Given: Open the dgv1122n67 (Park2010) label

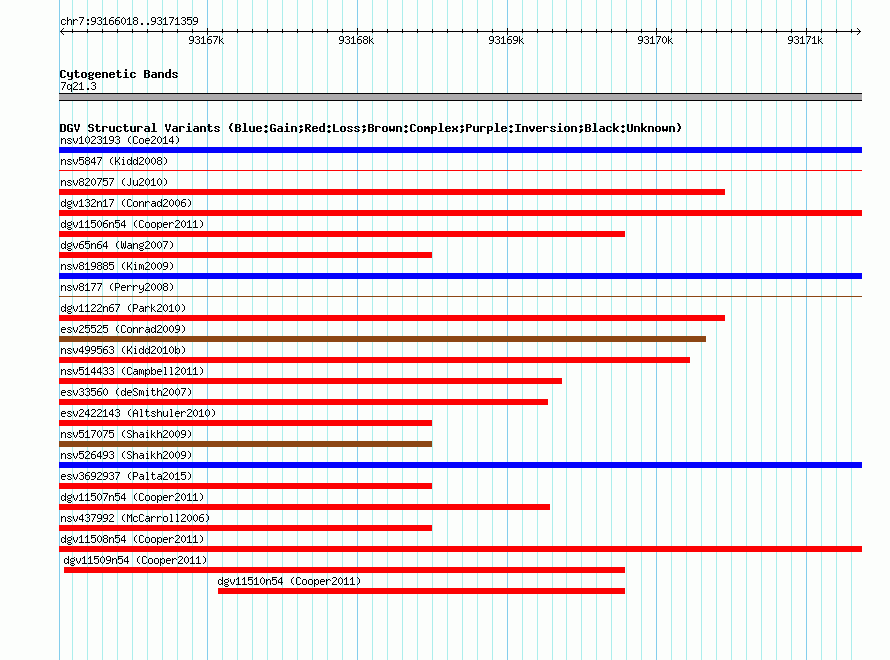Looking at the screenshot, I should [x=123, y=308].
